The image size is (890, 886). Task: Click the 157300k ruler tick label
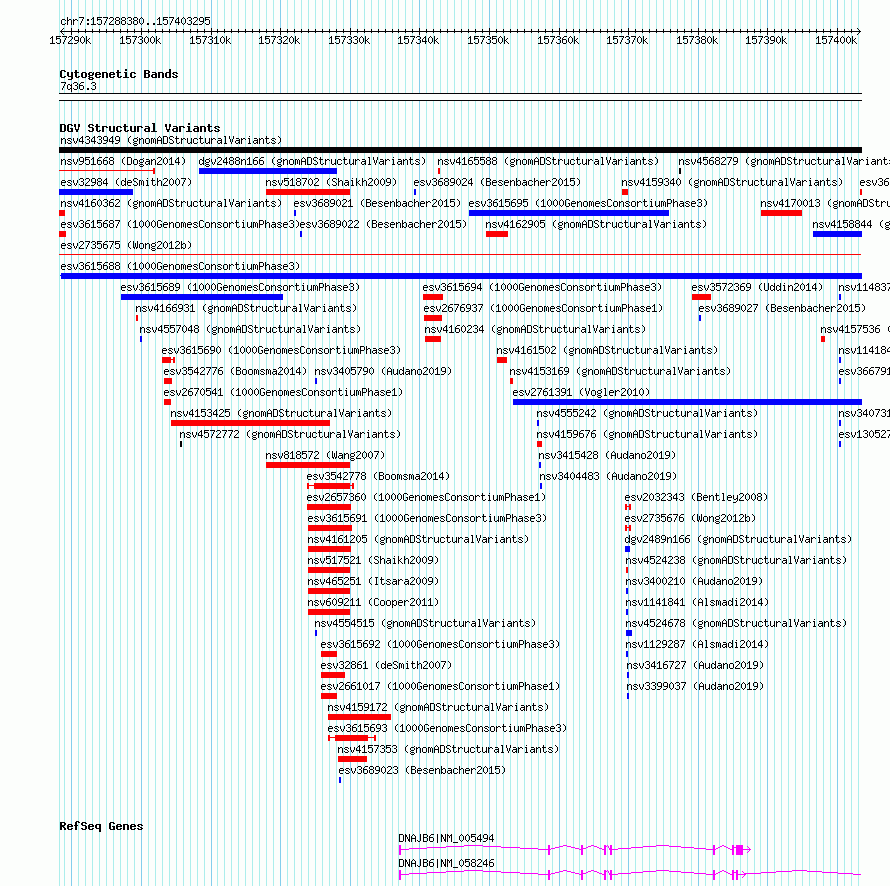[140, 40]
